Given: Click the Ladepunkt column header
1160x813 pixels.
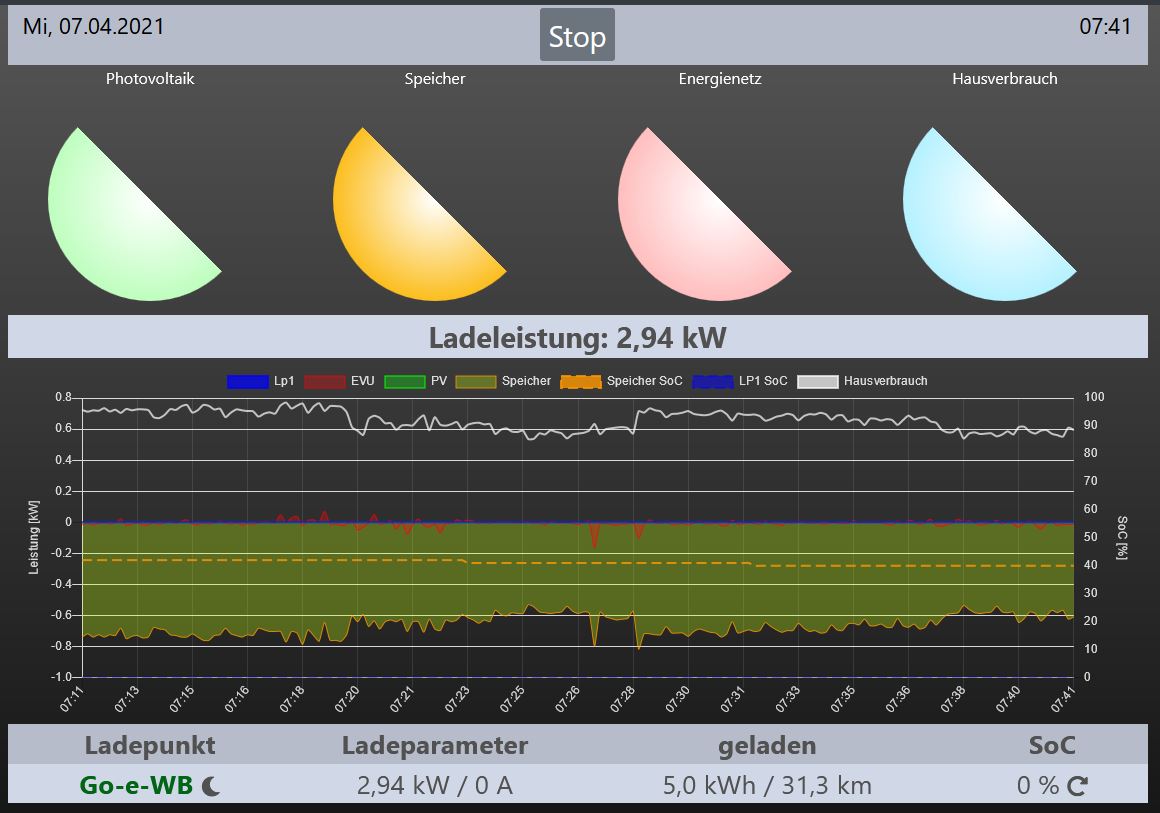Looking at the screenshot, I should click(x=150, y=745).
